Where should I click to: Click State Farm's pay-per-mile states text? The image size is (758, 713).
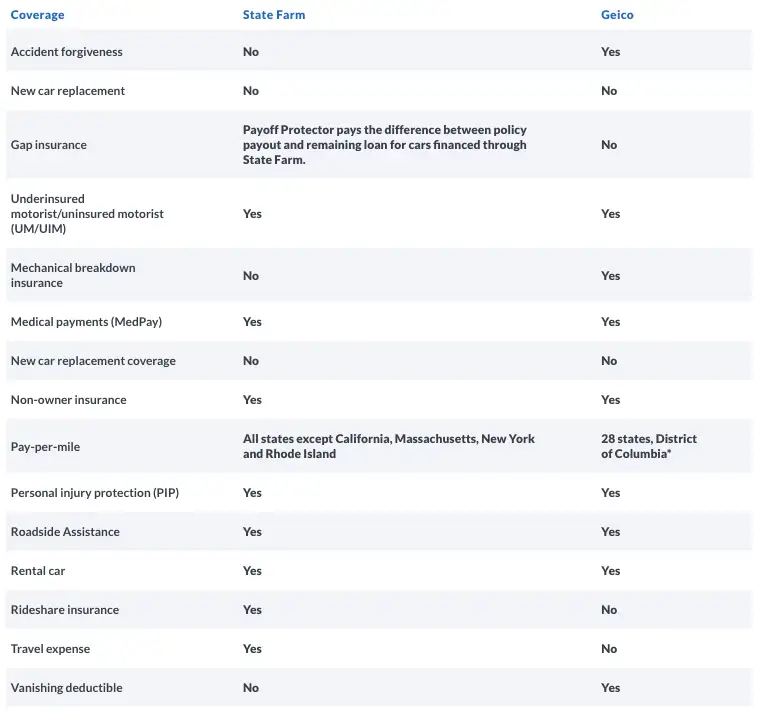click(x=389, y=447)
